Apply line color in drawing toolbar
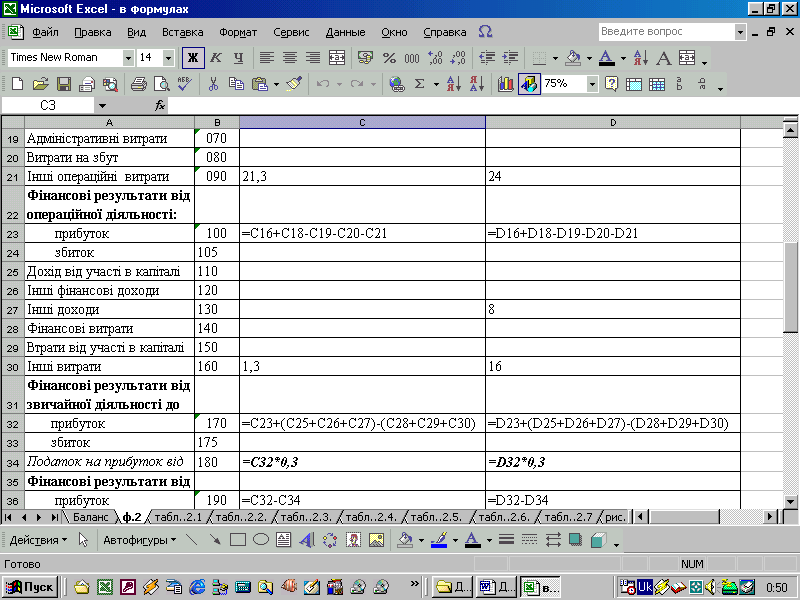This screenshot has width=800, height=600. click(x=439, y=540)
